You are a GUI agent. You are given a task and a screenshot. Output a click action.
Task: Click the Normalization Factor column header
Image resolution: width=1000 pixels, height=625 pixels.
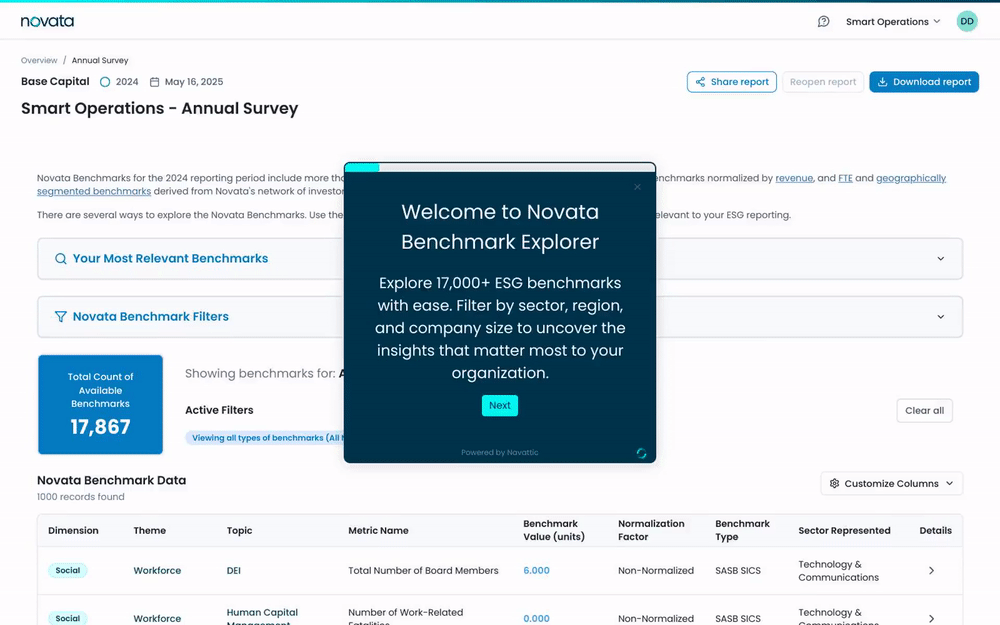pos(651,530)
